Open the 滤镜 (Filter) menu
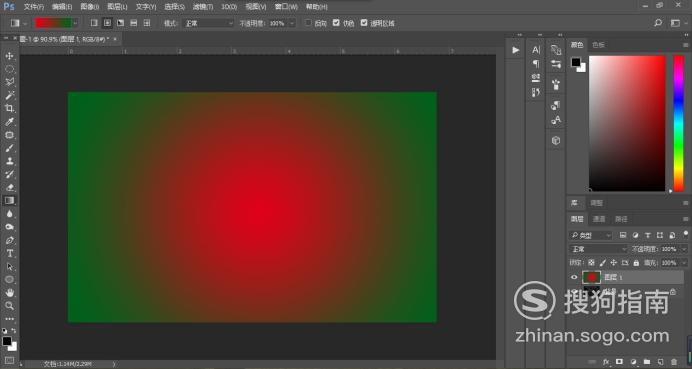Screen dimensions: 692x369 point(203,7)
